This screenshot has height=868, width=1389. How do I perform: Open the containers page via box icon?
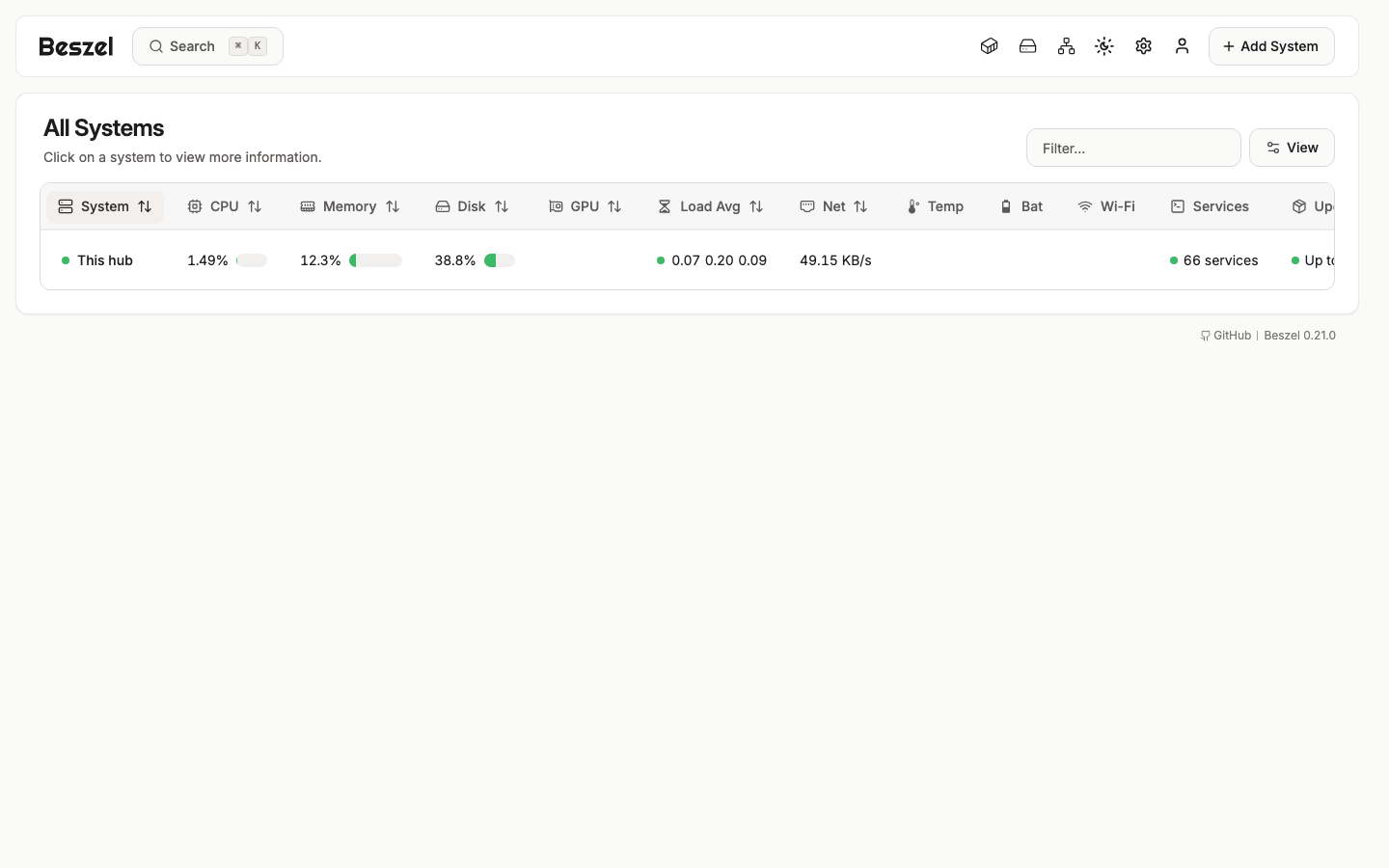989,46
